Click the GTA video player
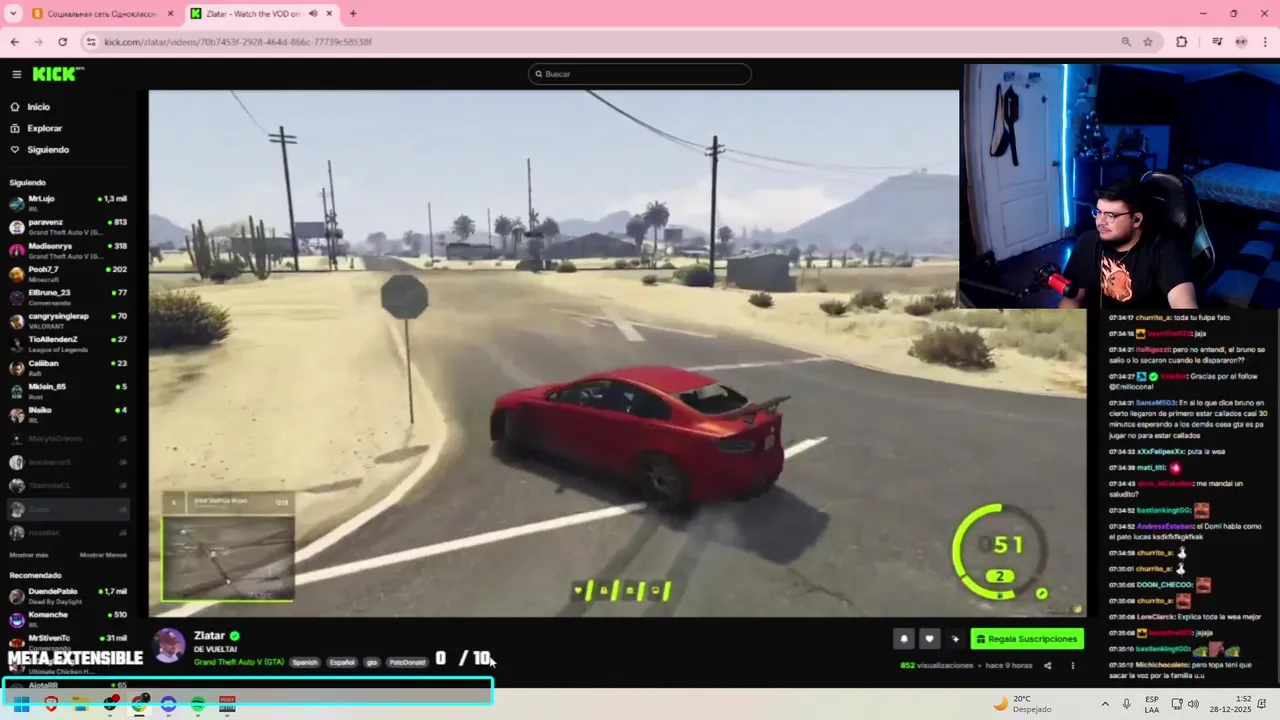 click(617, 353)
